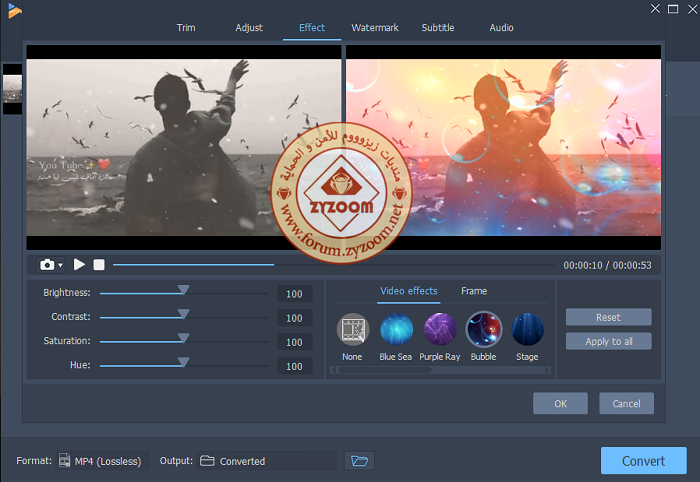Click the Saturation value field
This screenshot has height=482, width=700.
(x=295, y=342)
